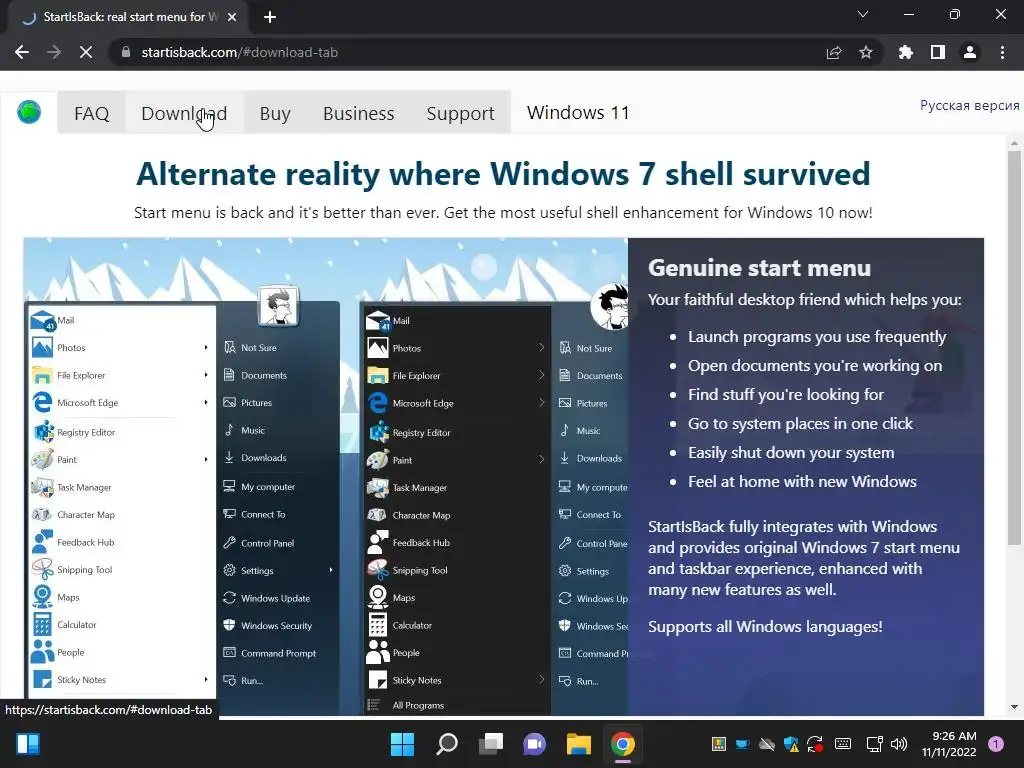Open Chrome's three-dot menu

tap(1002, 52)
